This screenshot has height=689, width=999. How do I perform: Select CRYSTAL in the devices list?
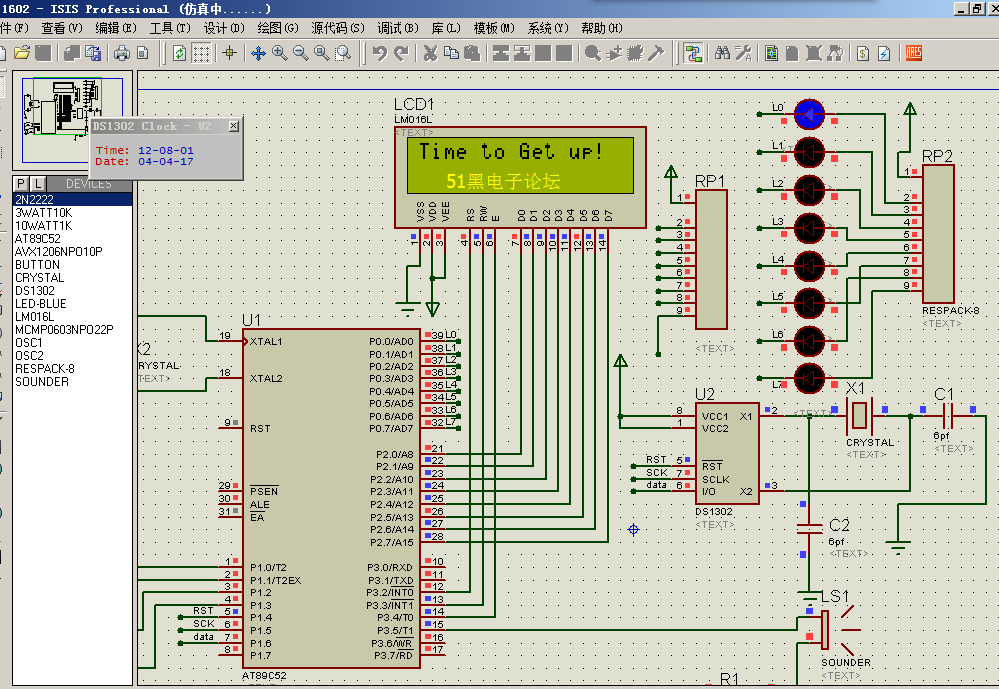(x=73, y=277)
